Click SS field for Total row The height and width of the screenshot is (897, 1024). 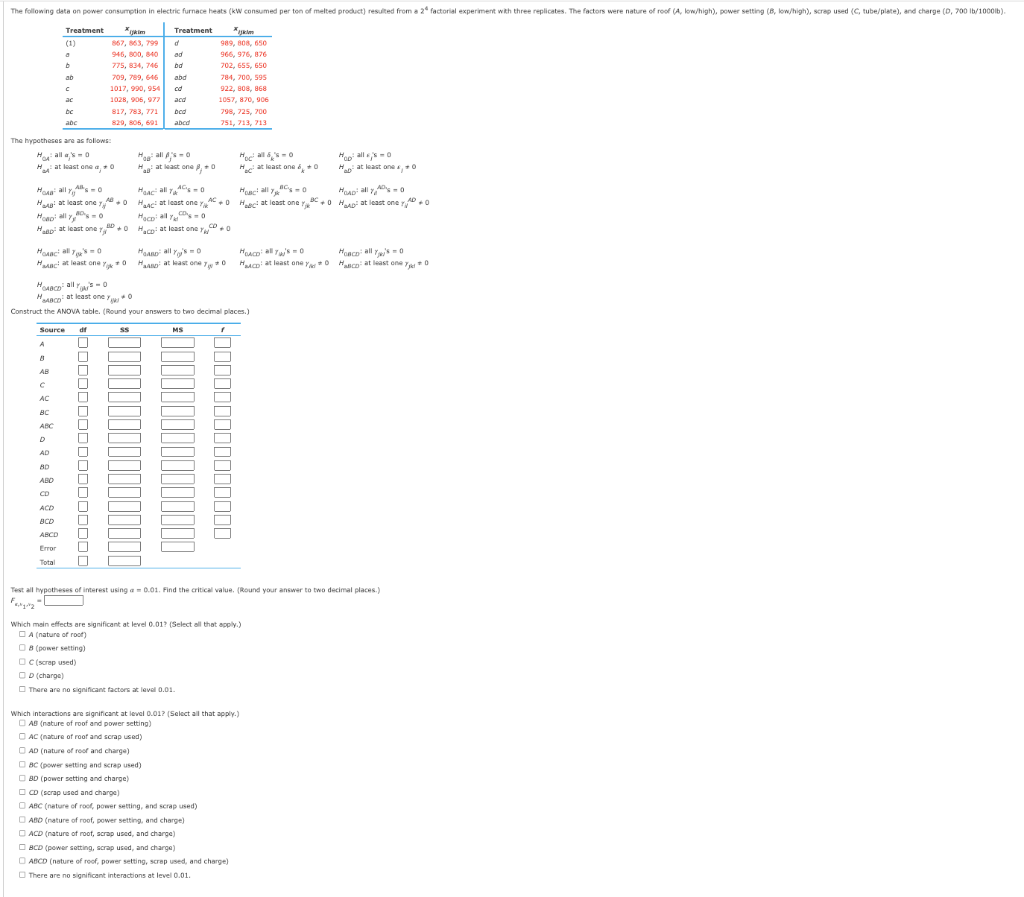pos(124,561)
